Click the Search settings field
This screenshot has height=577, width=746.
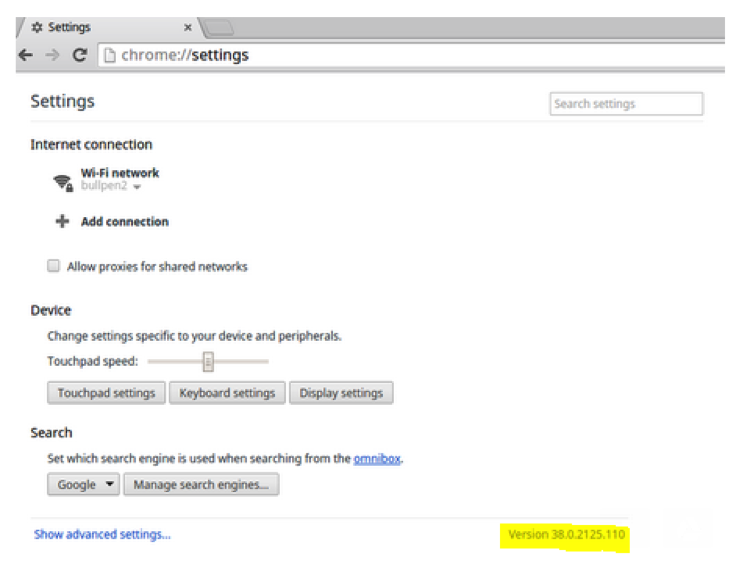pos(626,104)
